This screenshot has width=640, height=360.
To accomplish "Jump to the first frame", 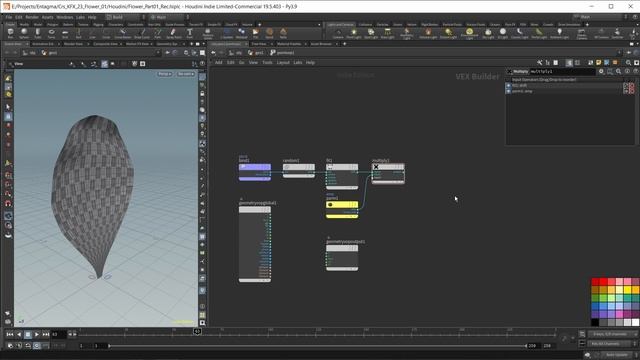I will [10, 335].
